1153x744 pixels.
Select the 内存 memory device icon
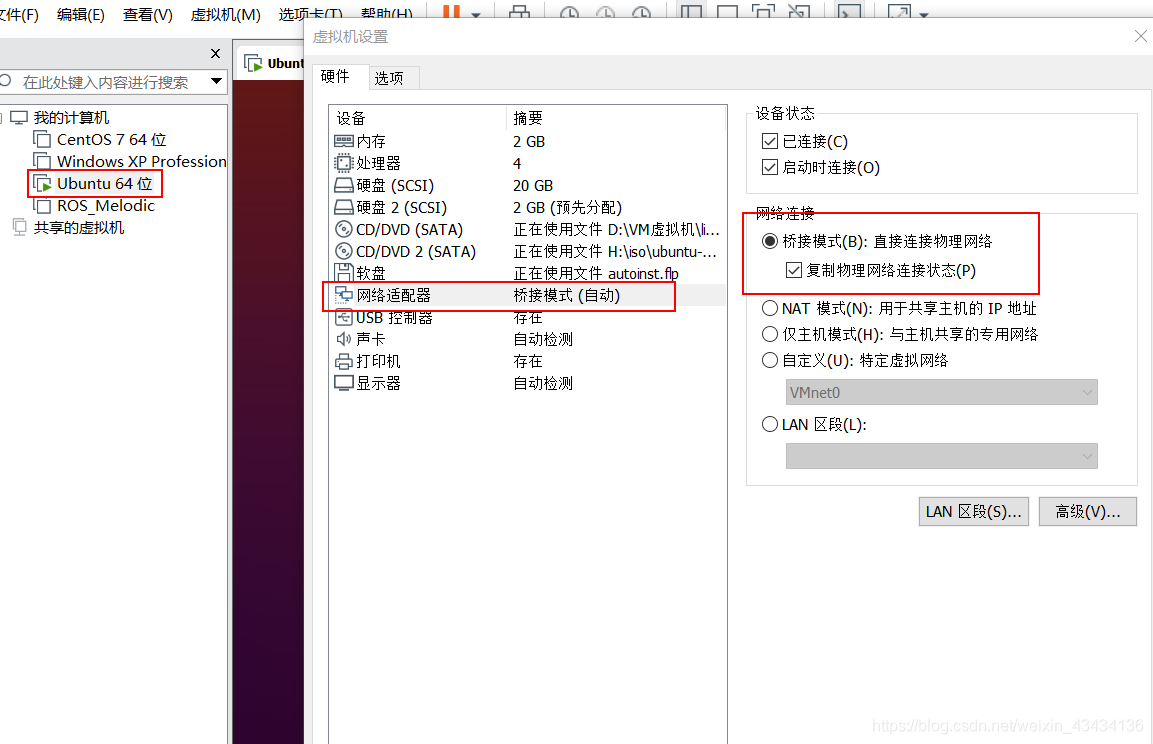[x=343, y=141]
